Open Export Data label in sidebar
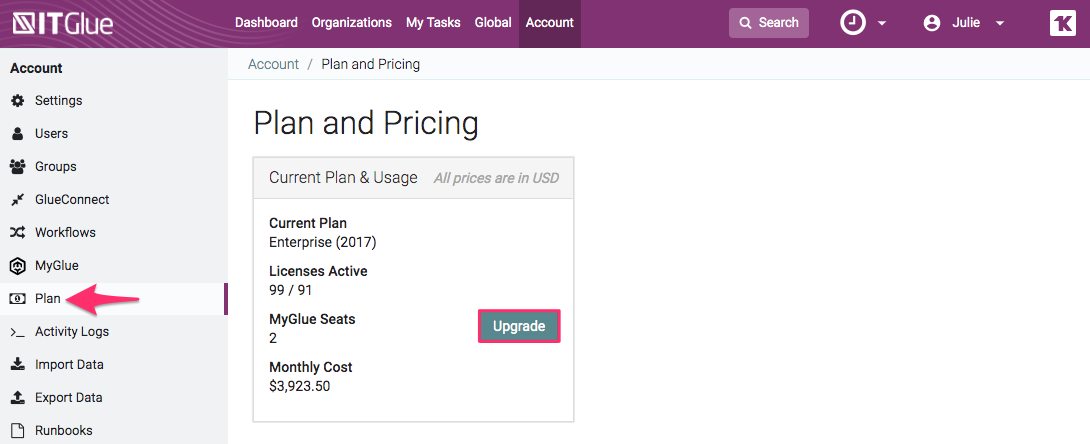1090x444 pixels. (x=69, y=397)
